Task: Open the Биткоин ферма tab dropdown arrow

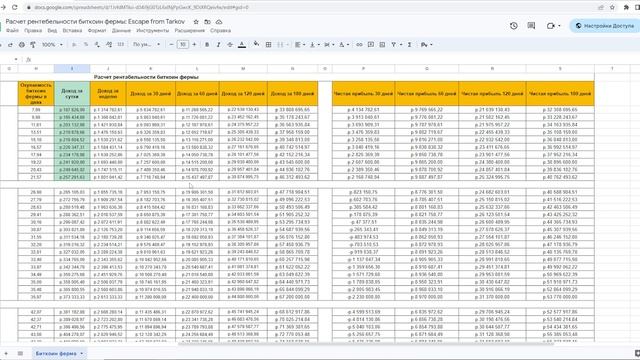Action: coord(82,353)
